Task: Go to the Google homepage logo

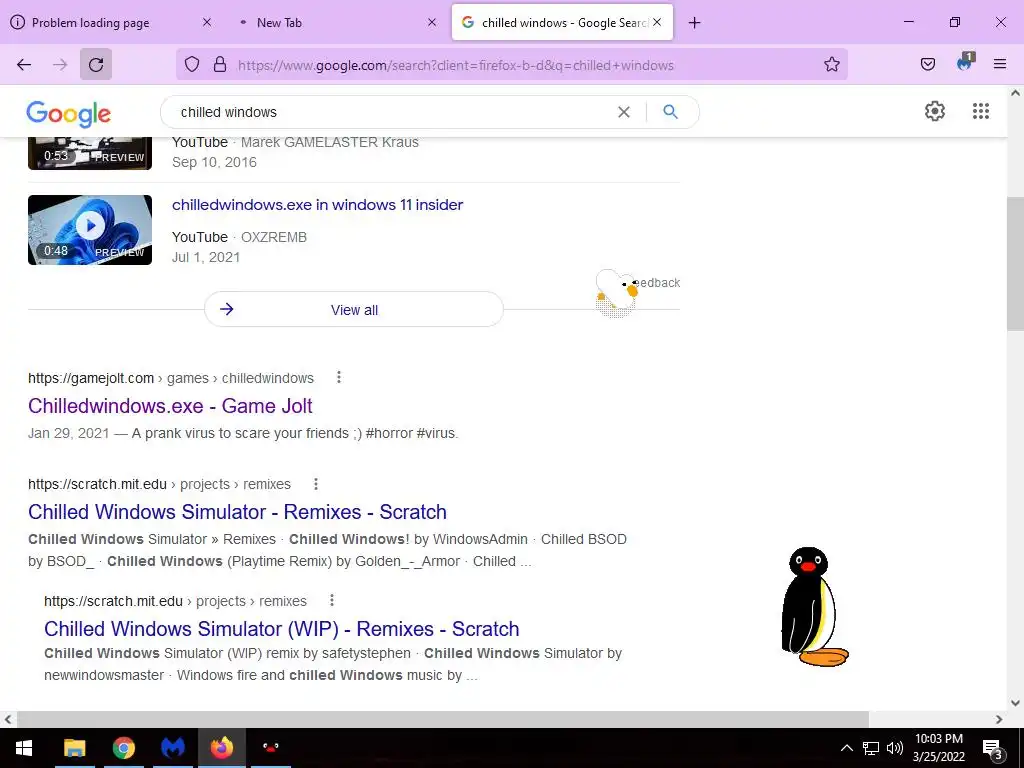Action: pos(69,114)
